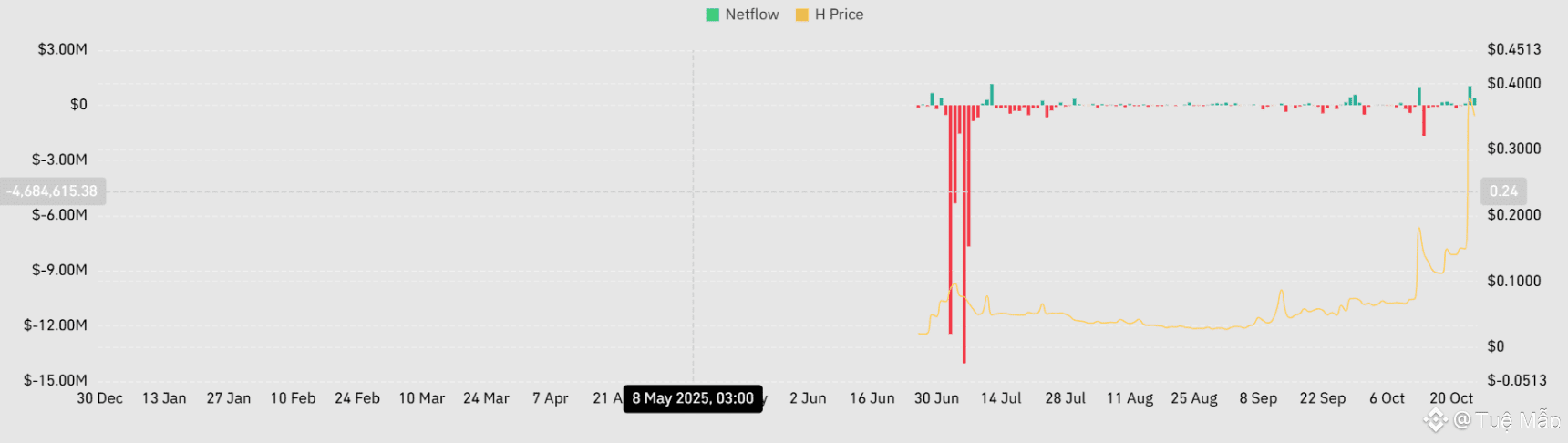This screenshot has width=1568, height=443.
Task: Click the 30 Dec date axis label
Action: coord(100,398)
